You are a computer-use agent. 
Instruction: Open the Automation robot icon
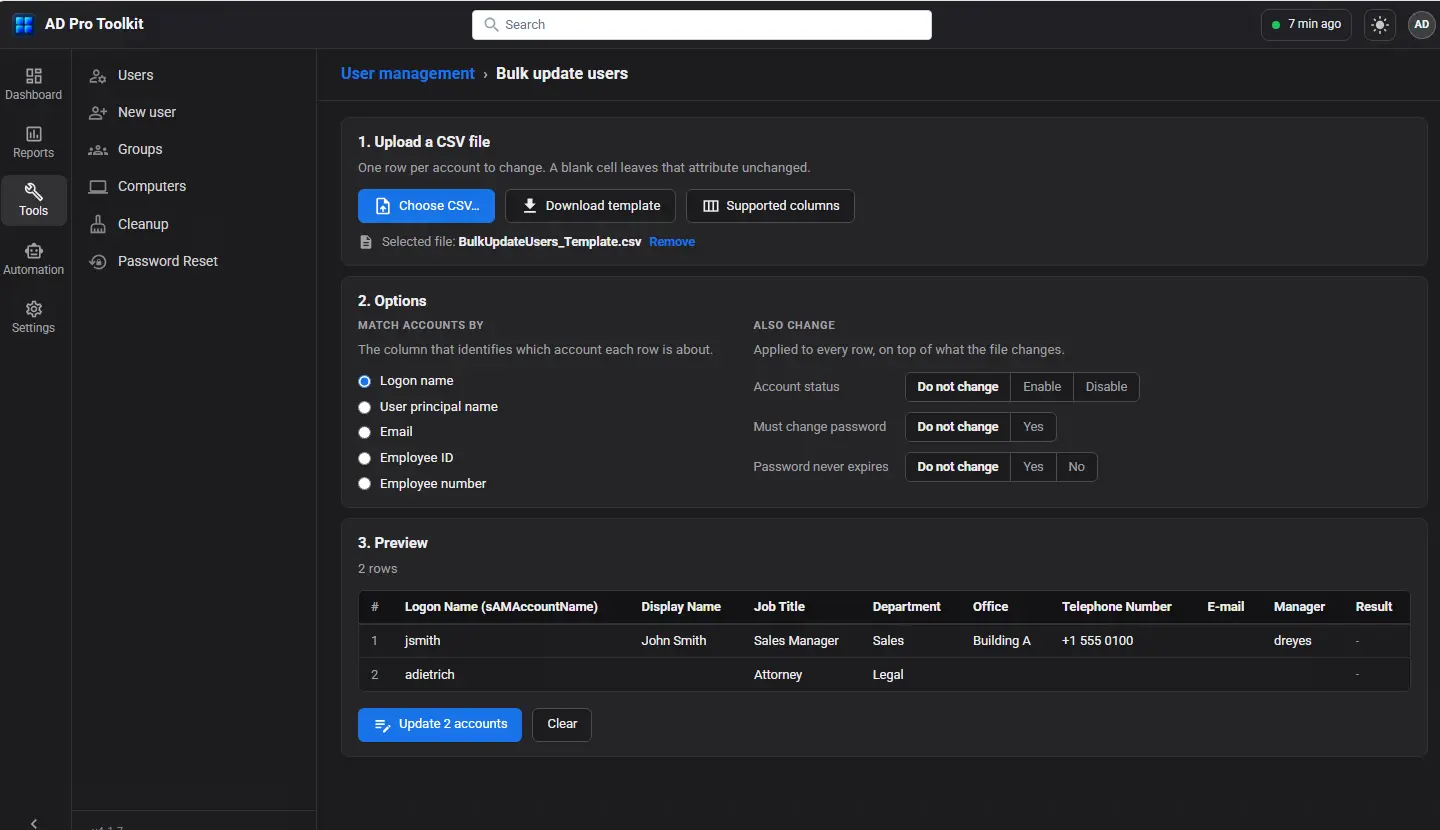(x=33, y=251)
